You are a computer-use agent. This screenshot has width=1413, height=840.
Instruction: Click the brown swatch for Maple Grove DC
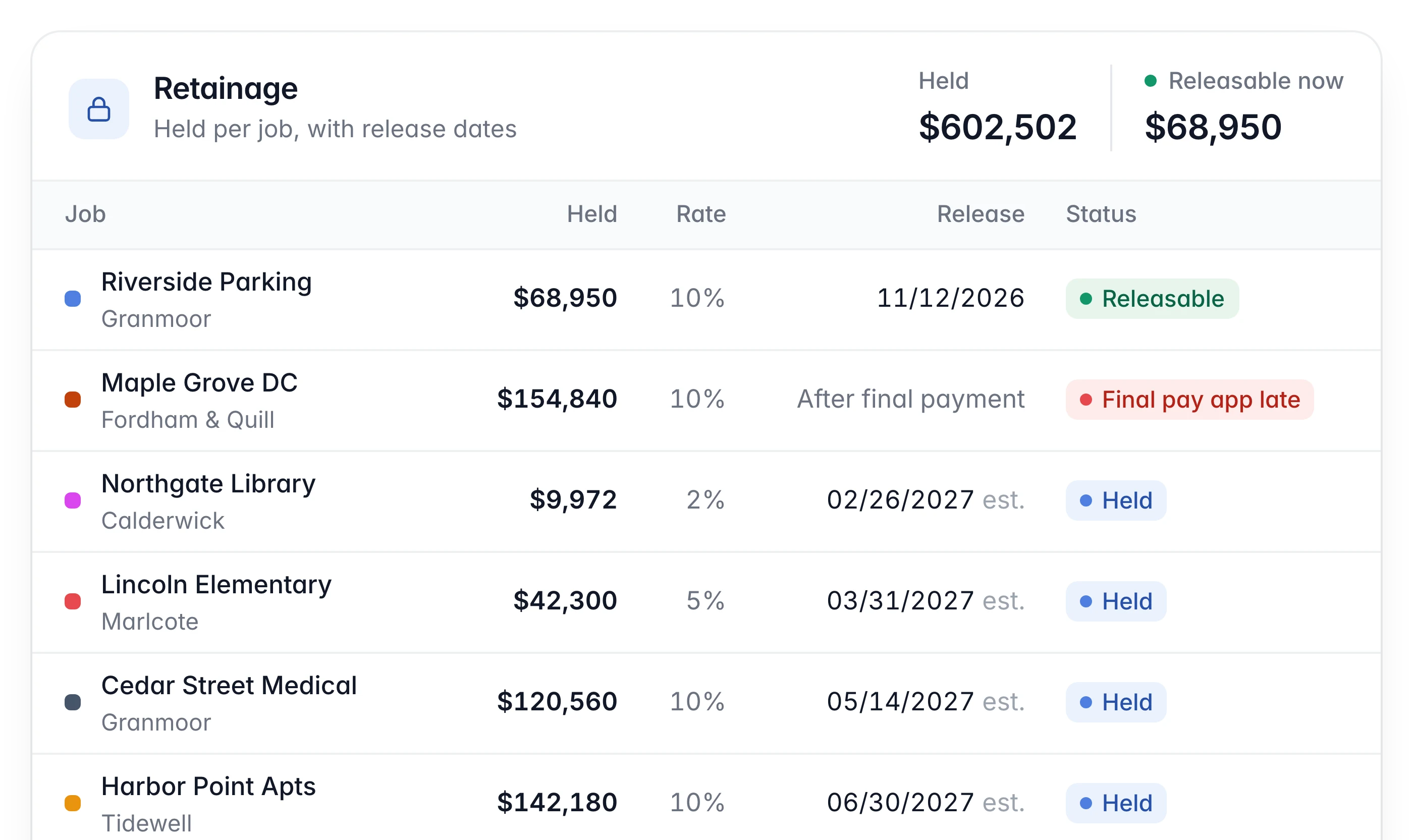pos(73,400)
